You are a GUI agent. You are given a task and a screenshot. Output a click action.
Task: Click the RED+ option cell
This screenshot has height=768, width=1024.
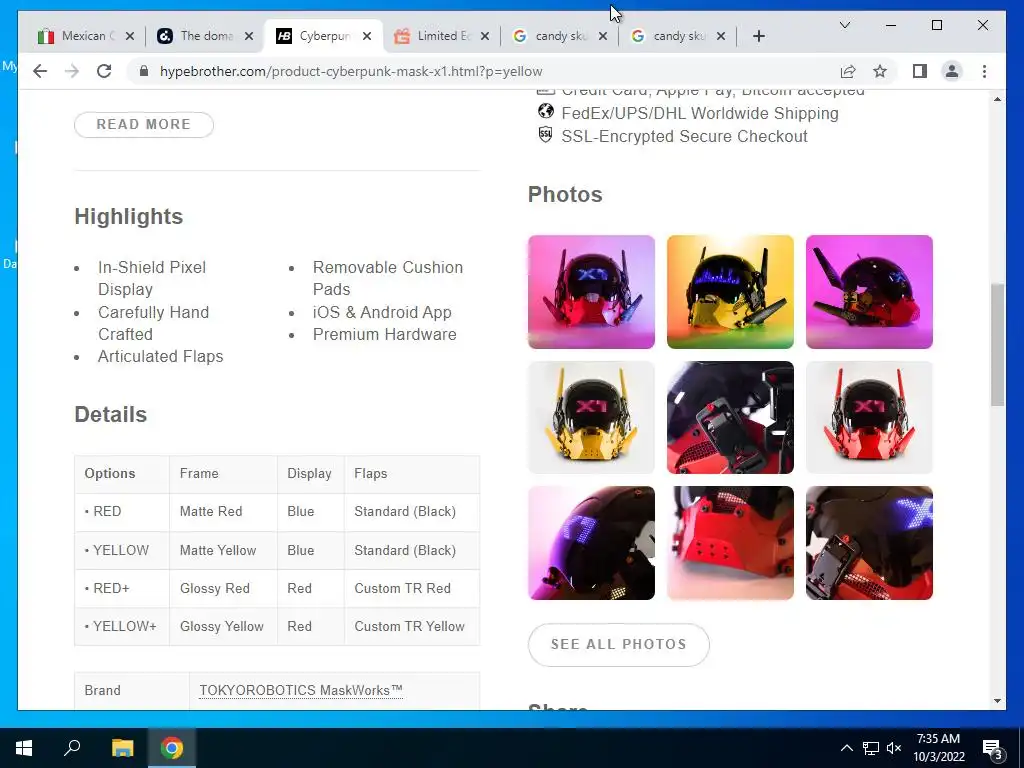(122, 588)
